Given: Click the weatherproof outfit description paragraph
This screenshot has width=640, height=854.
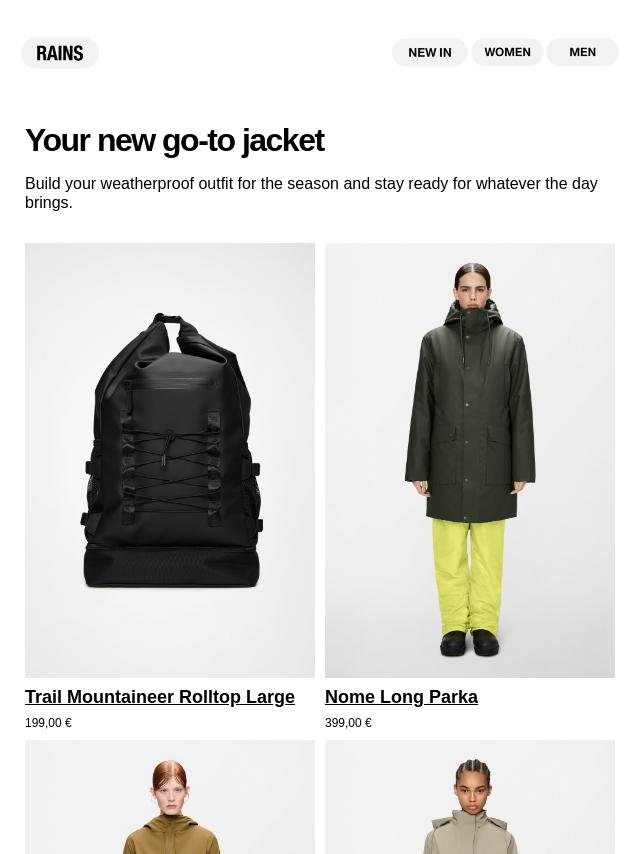Looking at the screenshot, I should point(311,193).
